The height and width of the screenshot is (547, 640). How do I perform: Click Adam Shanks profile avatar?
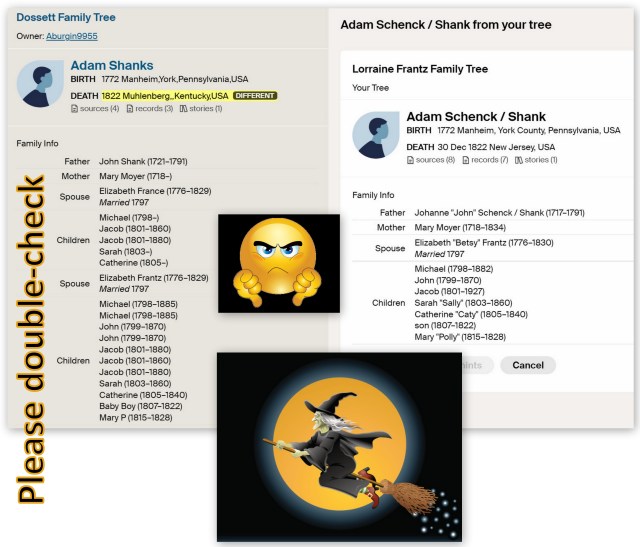coord(40,84)
